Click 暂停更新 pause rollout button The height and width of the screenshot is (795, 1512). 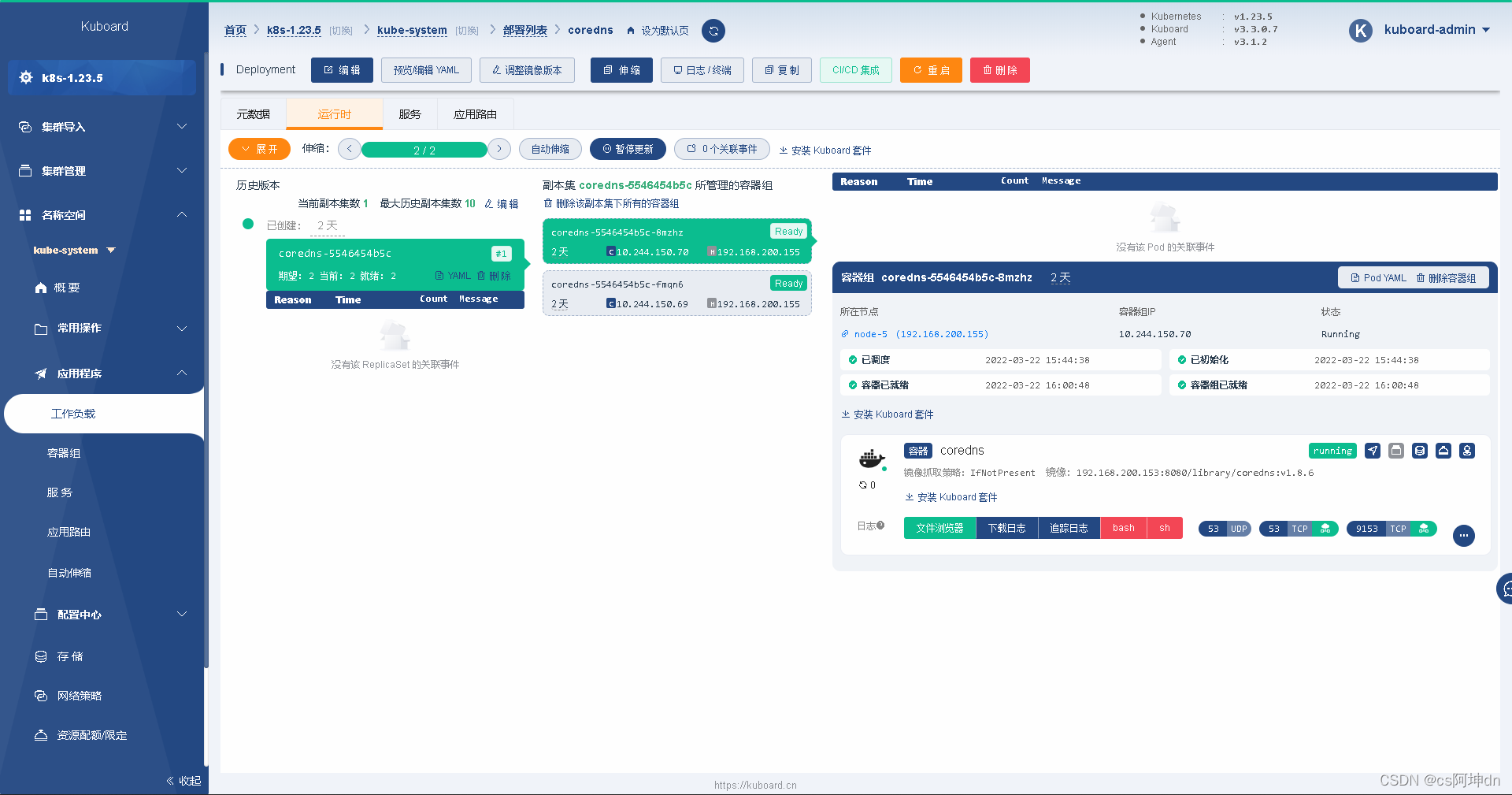point(628,149)
